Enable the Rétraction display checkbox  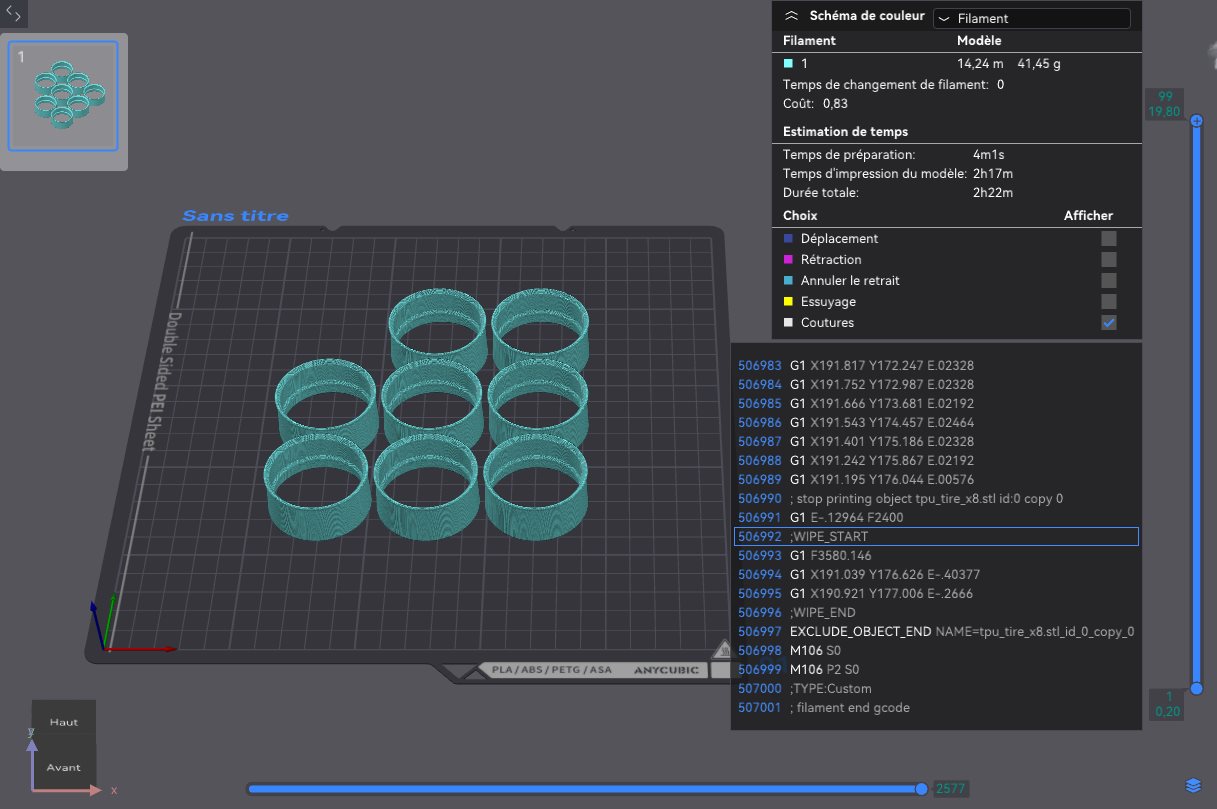1108,260
